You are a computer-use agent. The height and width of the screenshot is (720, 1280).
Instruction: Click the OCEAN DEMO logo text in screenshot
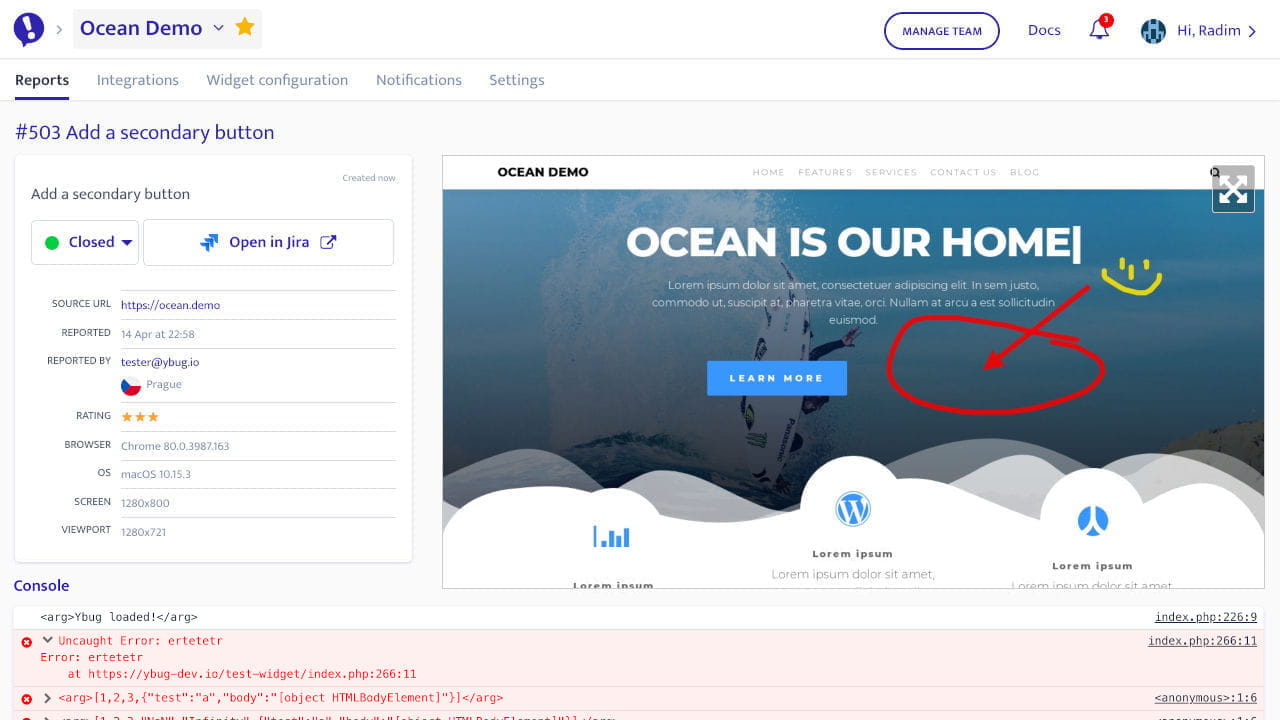(543, 172)
